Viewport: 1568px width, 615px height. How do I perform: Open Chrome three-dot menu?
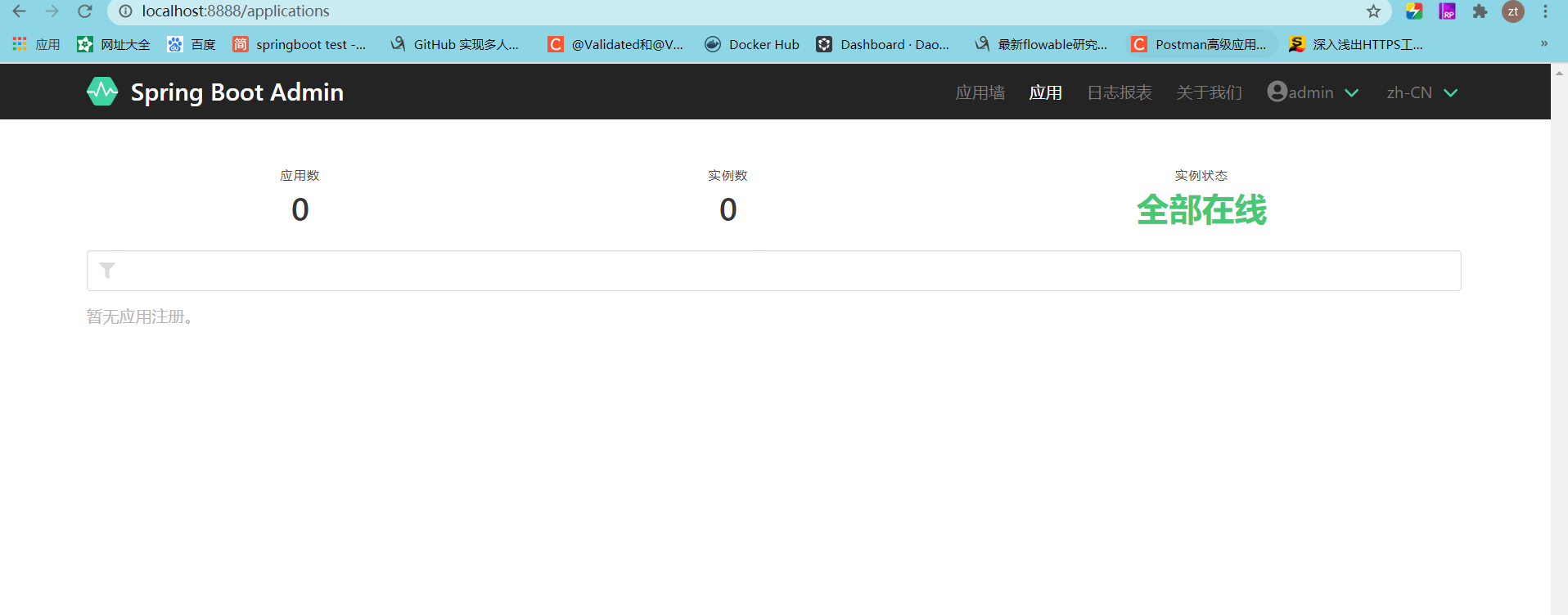pyautogui.click(x=1545, y=11)
